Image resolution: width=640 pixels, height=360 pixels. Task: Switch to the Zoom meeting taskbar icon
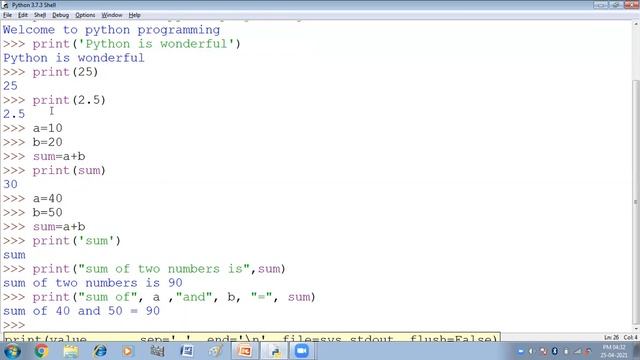[302, 351]
